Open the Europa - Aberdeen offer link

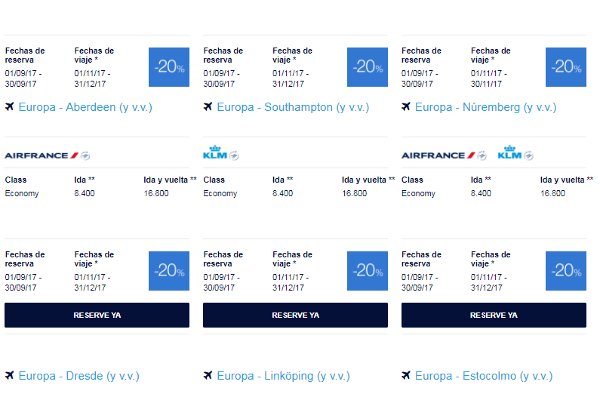[x=85, y=107]
